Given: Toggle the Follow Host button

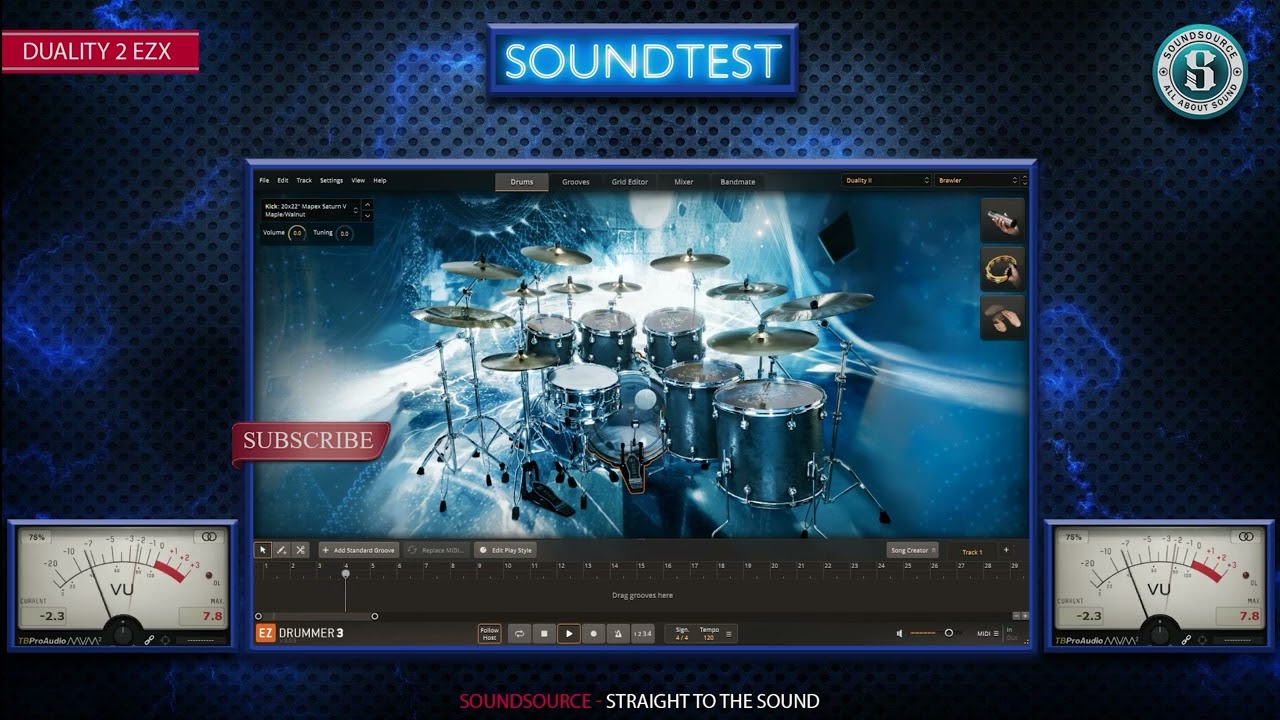Looking at the screenshot, I should tap(489, 633).
